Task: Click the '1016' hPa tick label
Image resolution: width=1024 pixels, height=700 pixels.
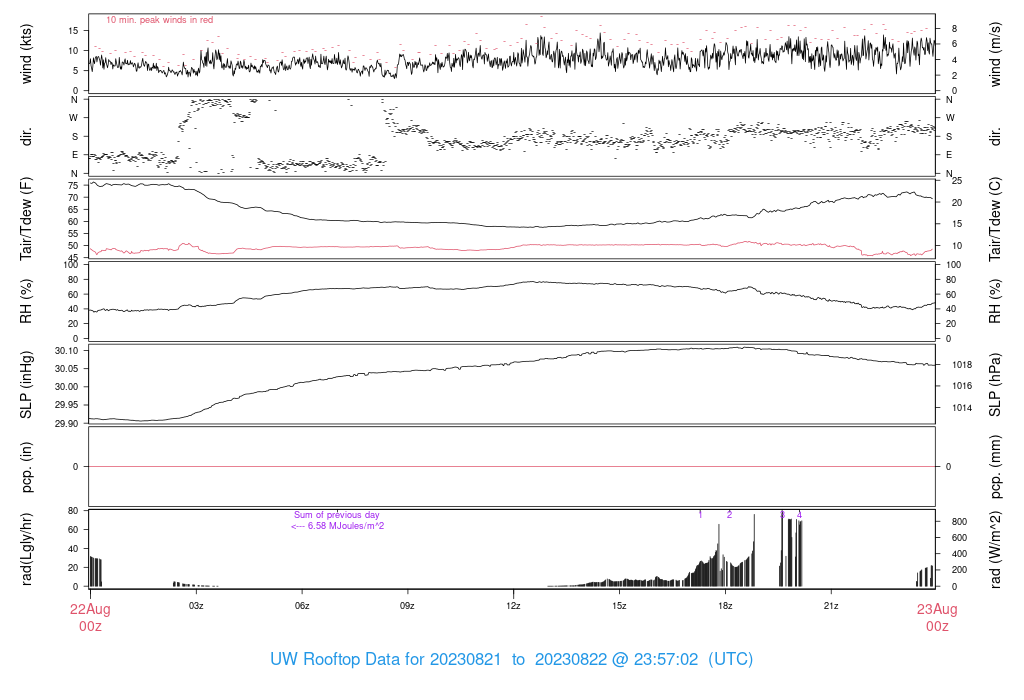Action: (961, 386)
